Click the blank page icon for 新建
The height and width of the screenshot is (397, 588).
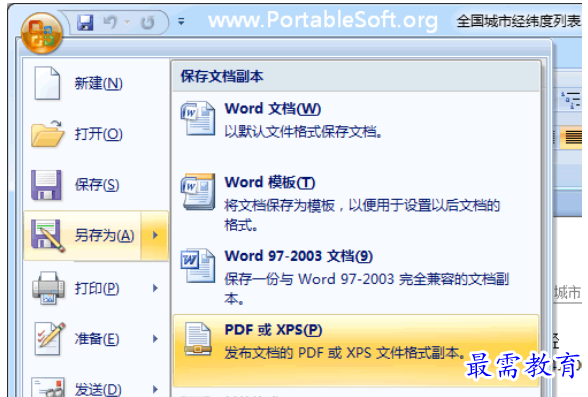(47, 83)
